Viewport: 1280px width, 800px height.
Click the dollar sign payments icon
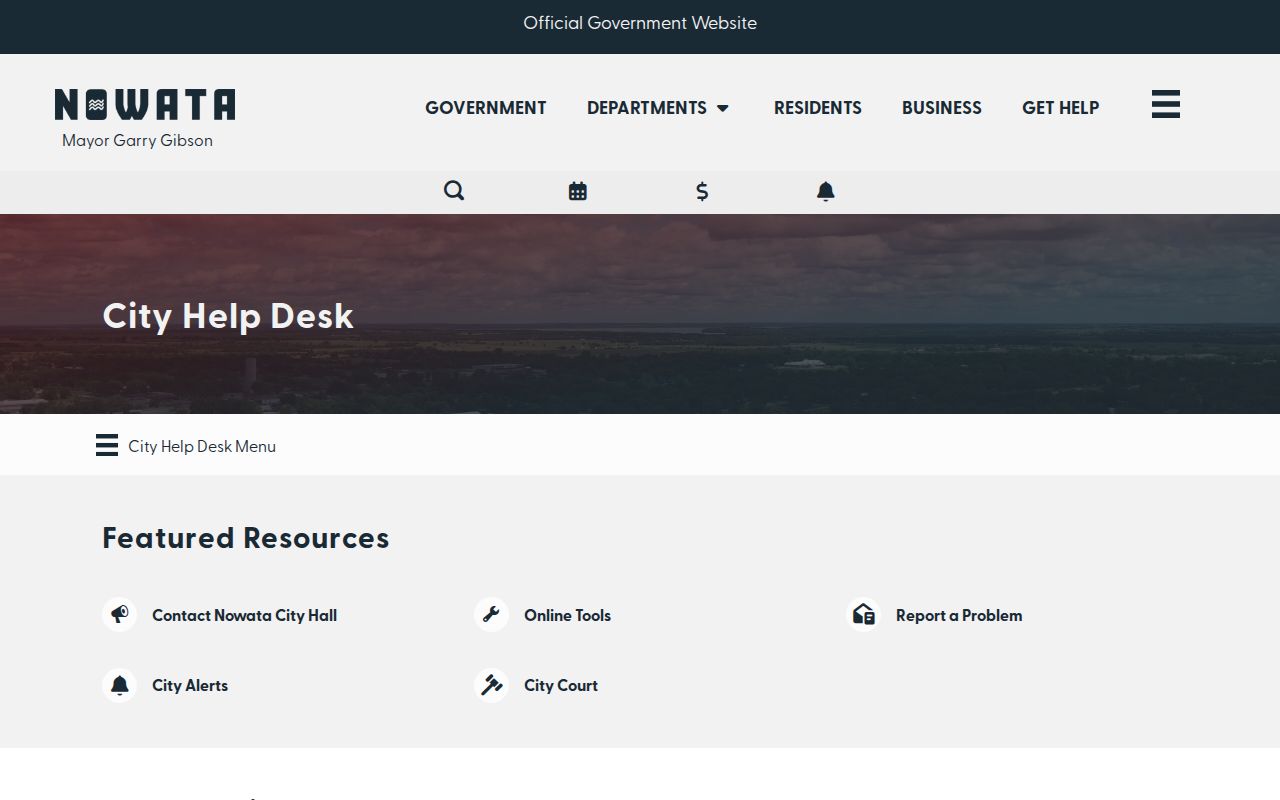click(x=702, y=191)
